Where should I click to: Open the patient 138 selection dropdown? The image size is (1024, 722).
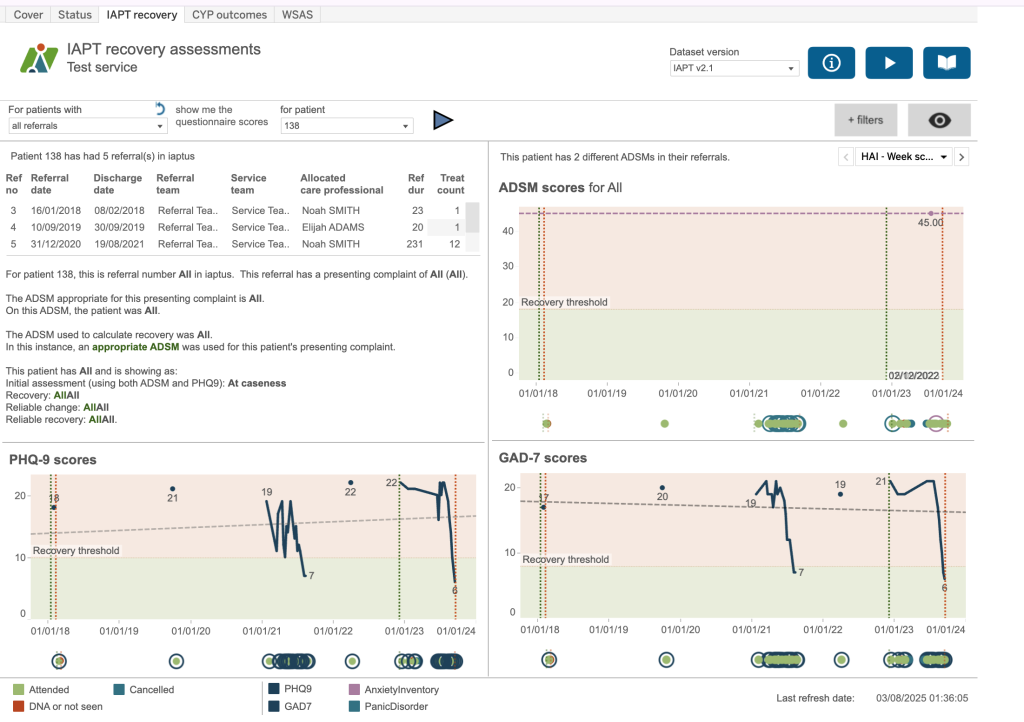tap(346, 127)
